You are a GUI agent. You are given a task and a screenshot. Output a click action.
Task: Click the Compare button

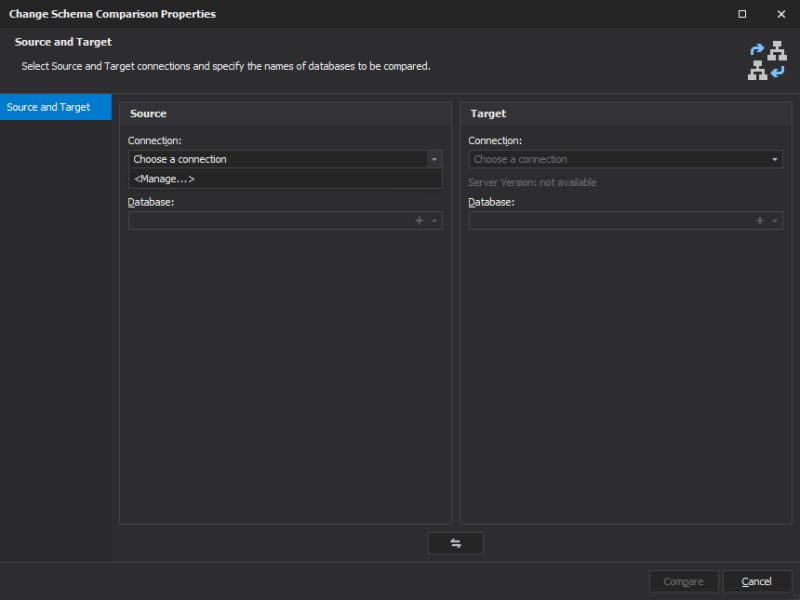(x=683, y=582)
